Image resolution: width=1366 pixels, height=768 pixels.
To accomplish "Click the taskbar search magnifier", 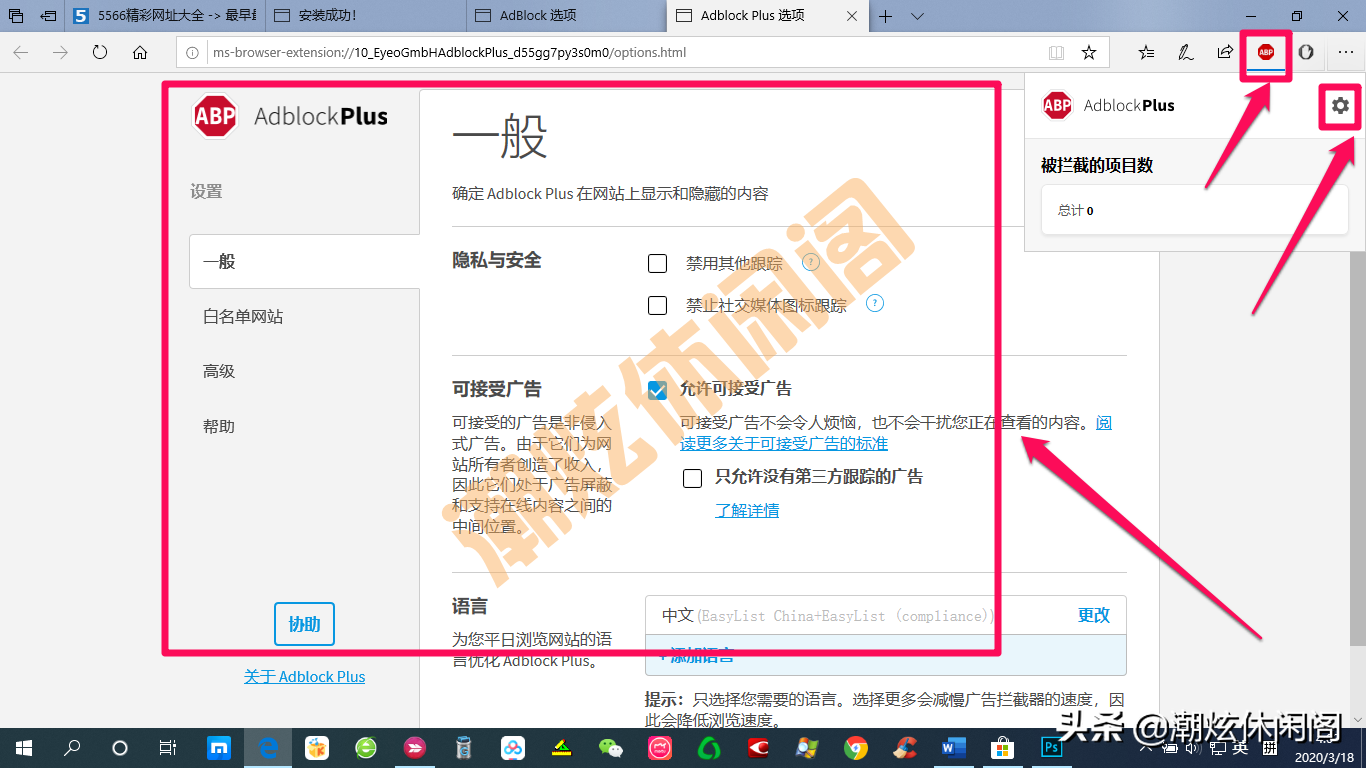I will pos(72,748).
